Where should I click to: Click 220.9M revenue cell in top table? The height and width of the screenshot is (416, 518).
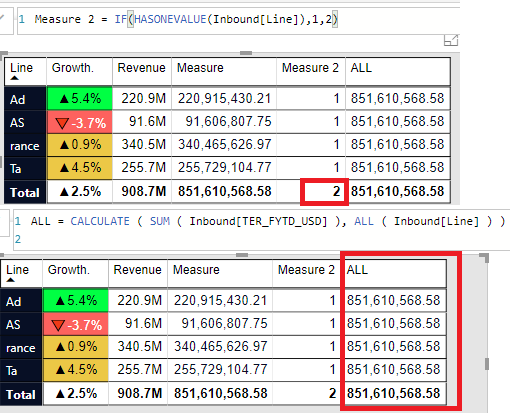(x=142, y=98)
